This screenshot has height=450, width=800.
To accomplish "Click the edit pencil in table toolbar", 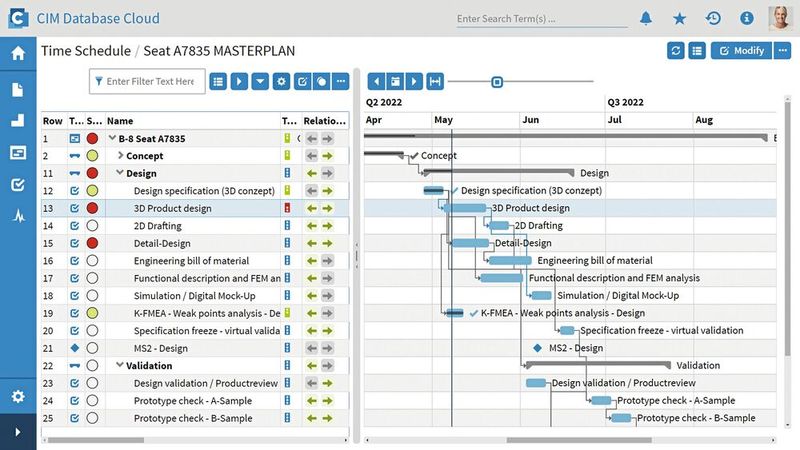I will (x=302, y=82).
